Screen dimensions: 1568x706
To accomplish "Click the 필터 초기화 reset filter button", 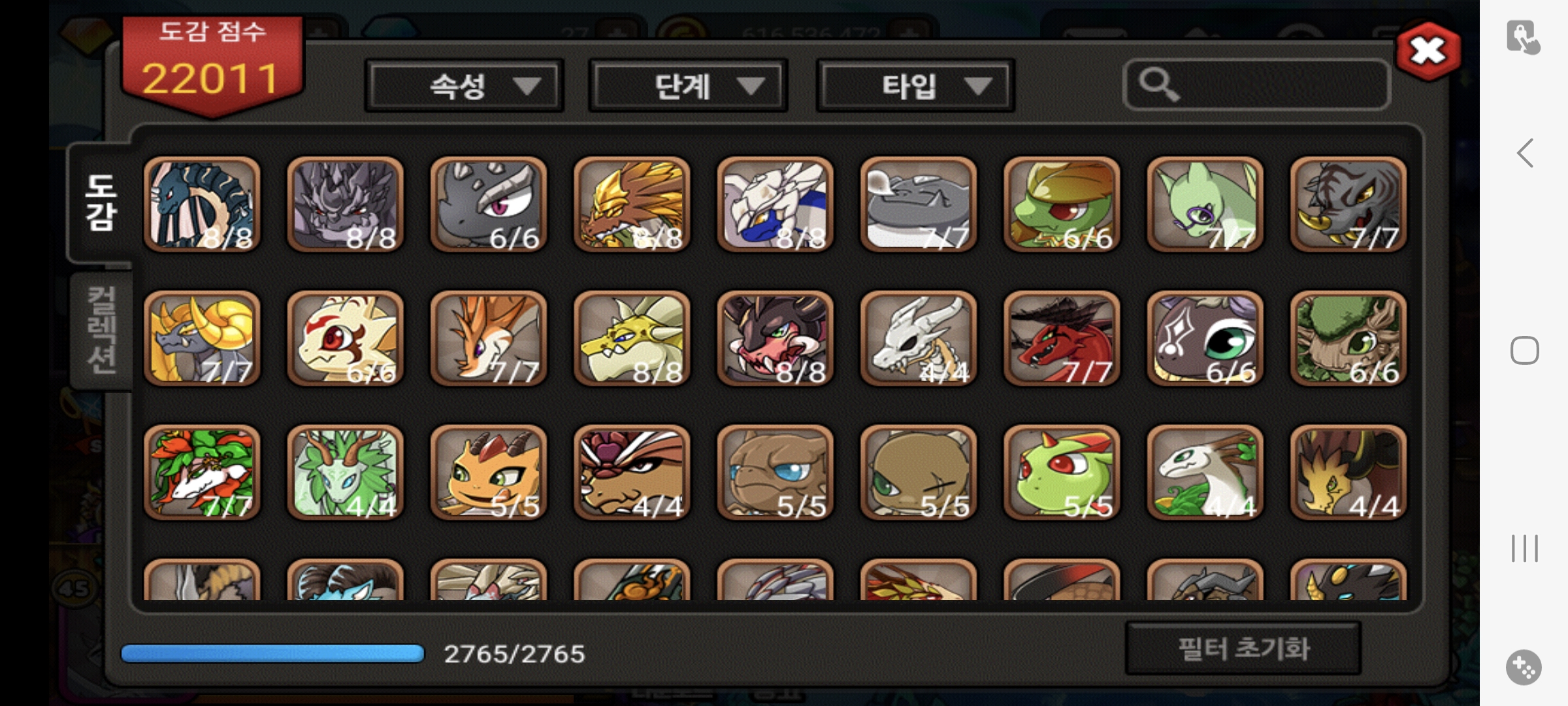I will 1243,648.
